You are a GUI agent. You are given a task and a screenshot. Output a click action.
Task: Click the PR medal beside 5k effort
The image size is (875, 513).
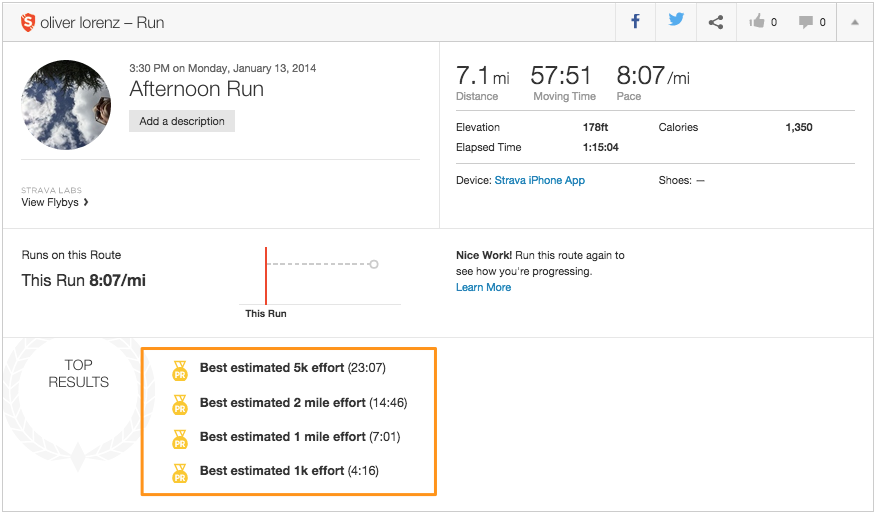[180, 370]
